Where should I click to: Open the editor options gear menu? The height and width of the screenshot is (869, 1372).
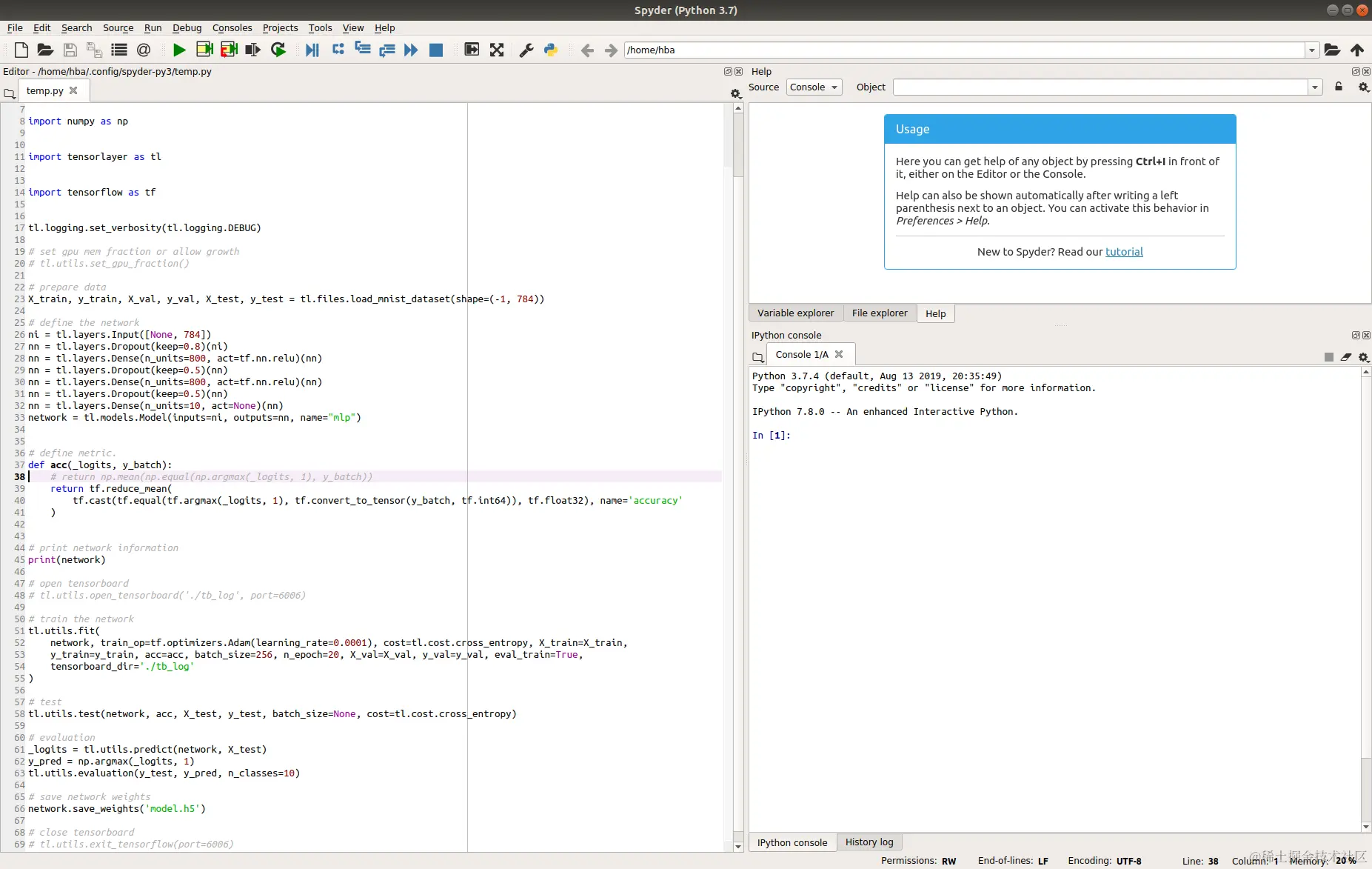(735, 93)
